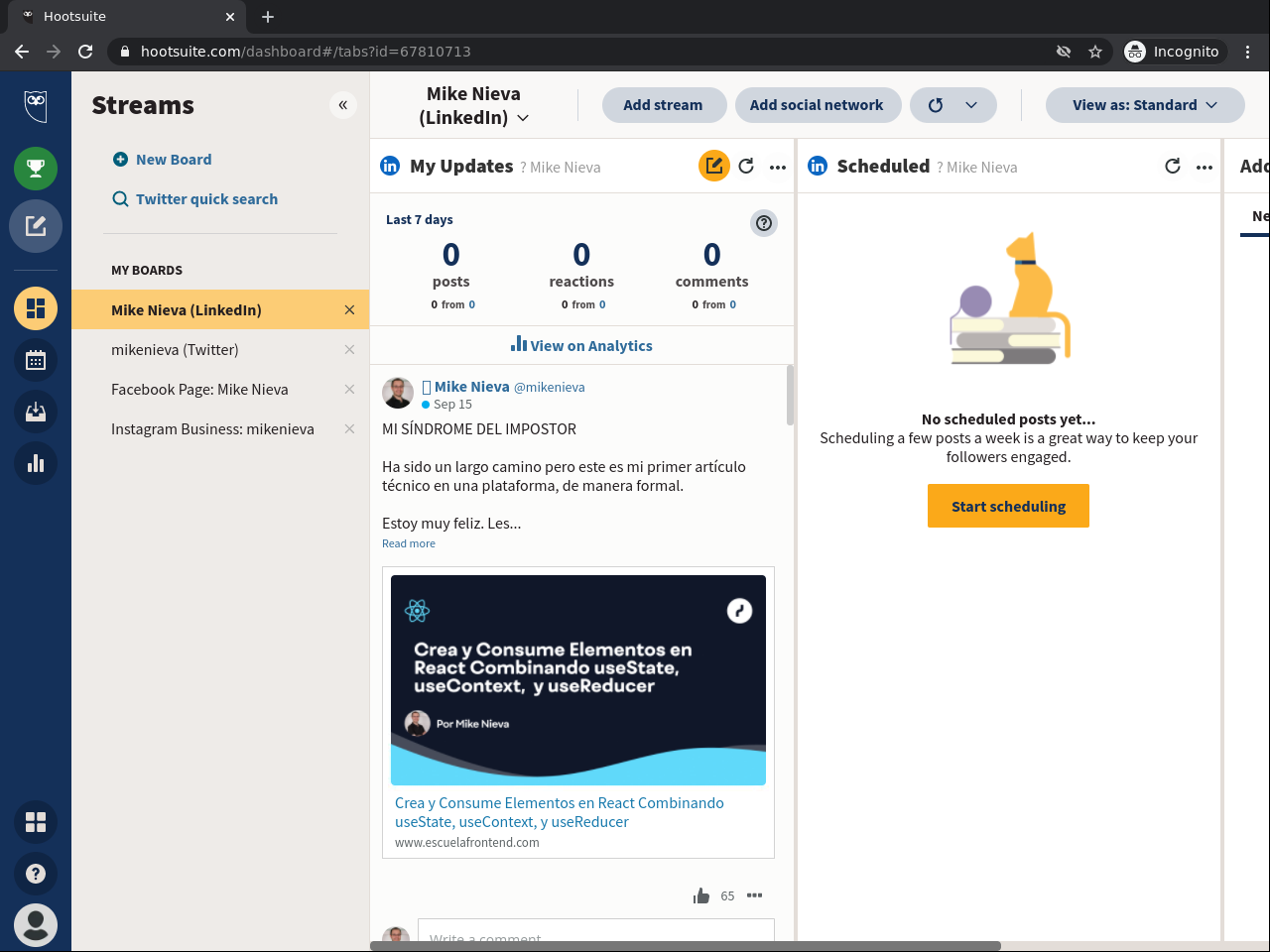Open My Updates stream options menu
This screenshot has width=1270, height=952.
778,168
